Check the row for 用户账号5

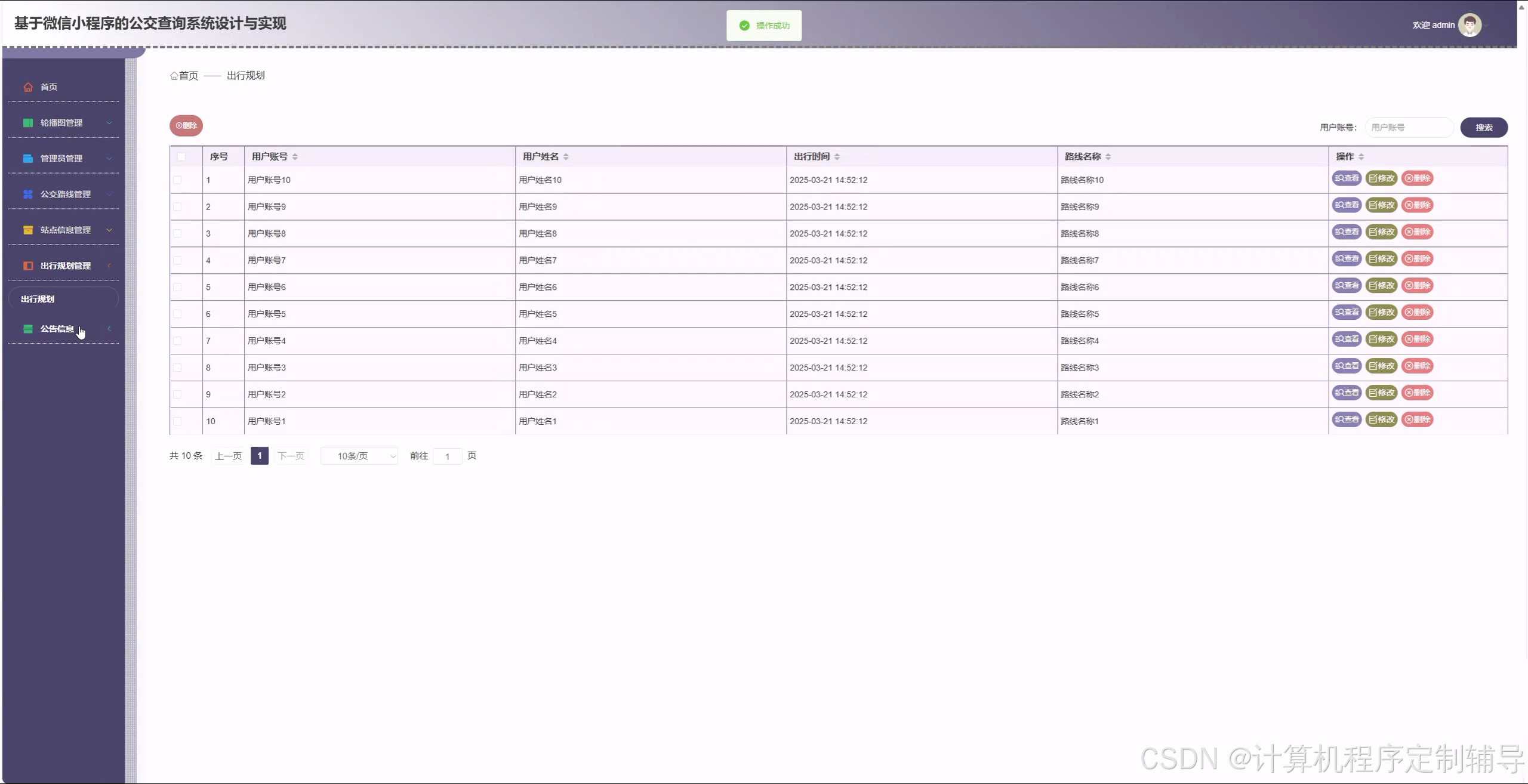point(177,314)
